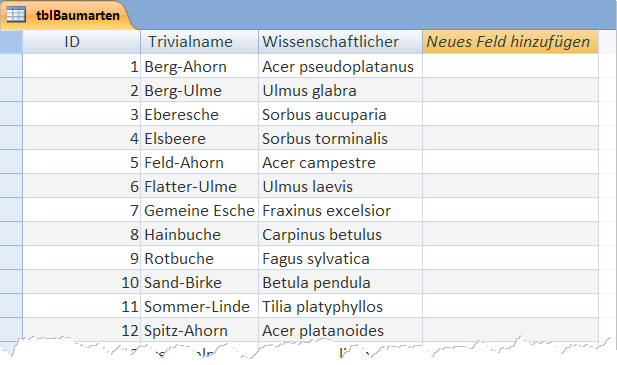The image size is (617, 365).
Task: Select the Trivialname column header
Action: click(199, 42)
